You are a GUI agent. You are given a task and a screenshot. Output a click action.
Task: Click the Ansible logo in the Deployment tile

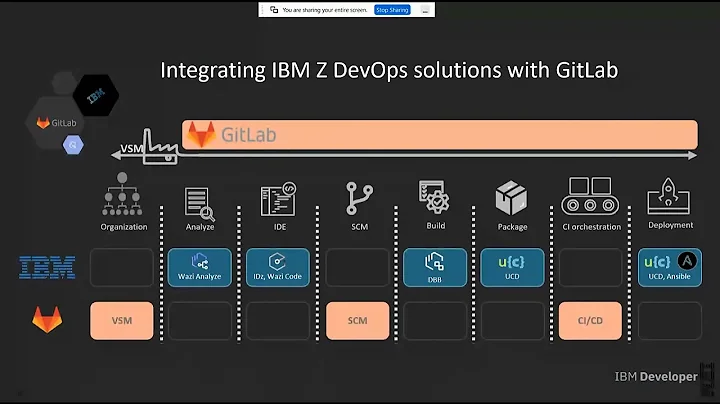click(x=687, y=261)
